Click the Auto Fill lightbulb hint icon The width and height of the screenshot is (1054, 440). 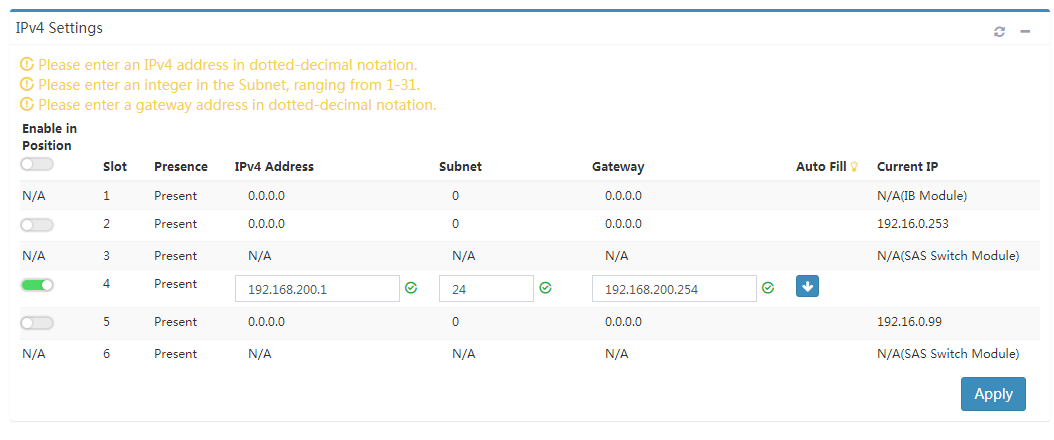tap(854, 167)
